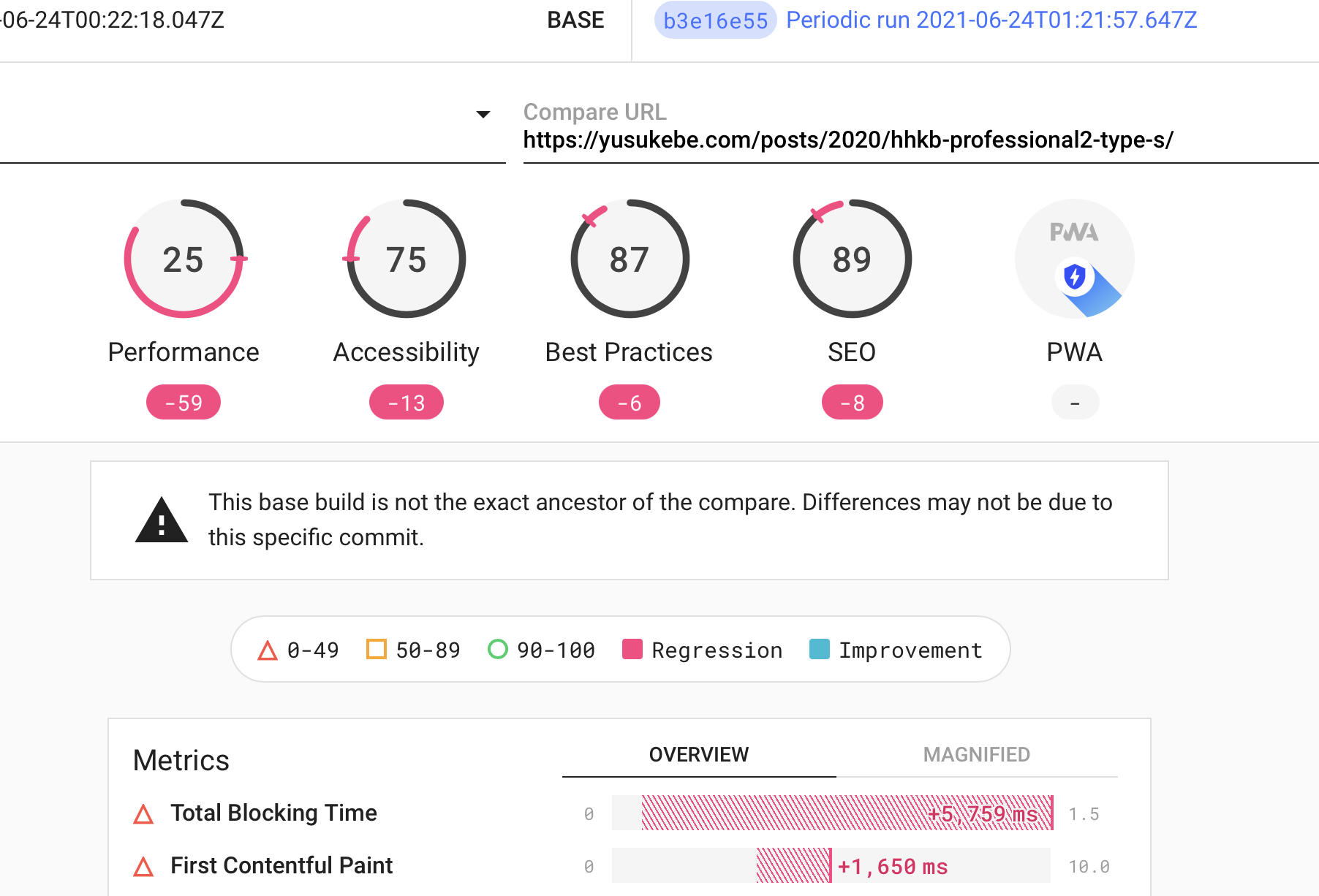The height and width of the screenshot is (896, 1319).
Task: Click the First Contentful Paint triangle icon
Action: click(x=144, y=867)
